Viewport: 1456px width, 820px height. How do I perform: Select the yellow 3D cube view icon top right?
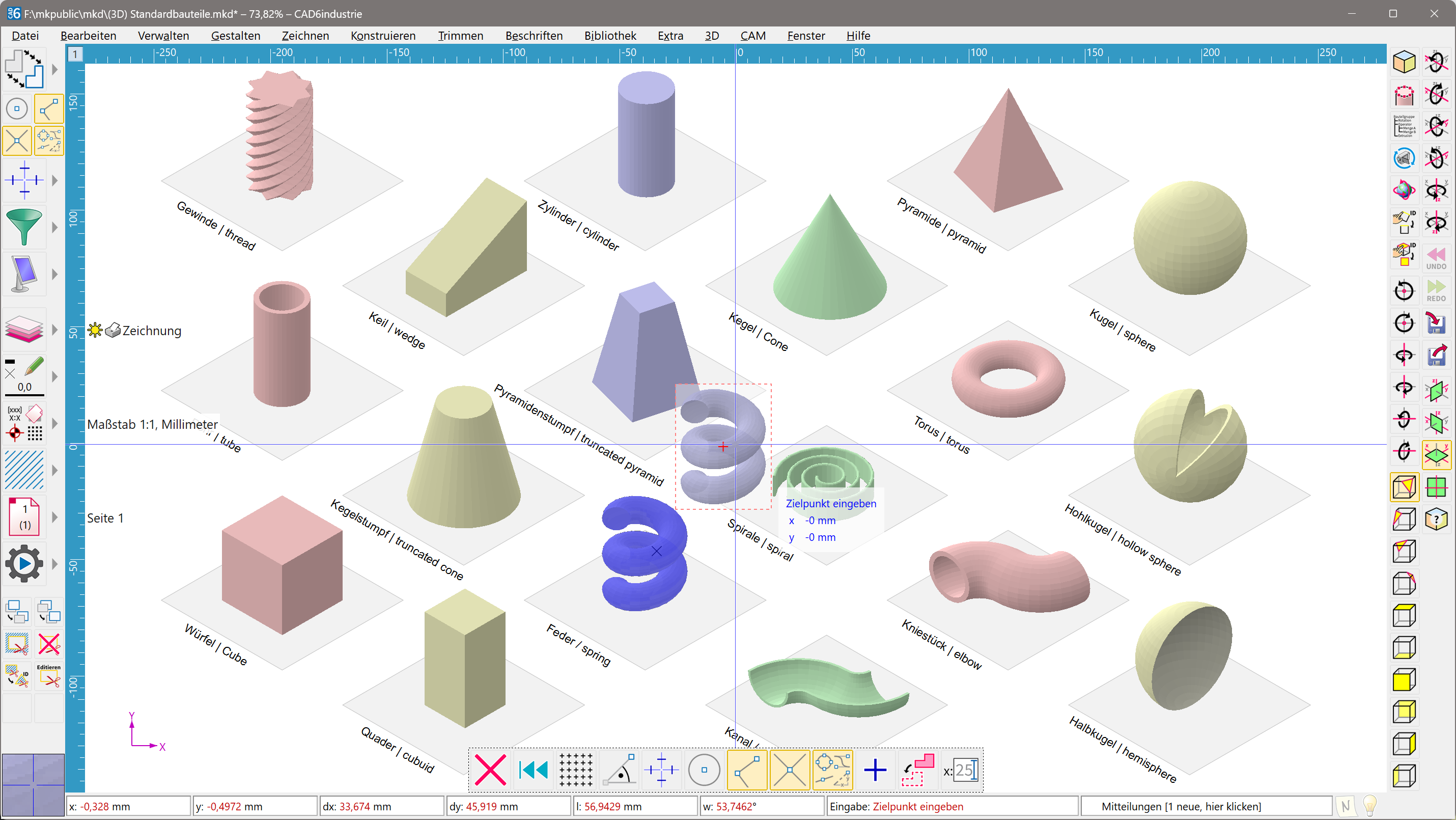tap(1405, 62)
